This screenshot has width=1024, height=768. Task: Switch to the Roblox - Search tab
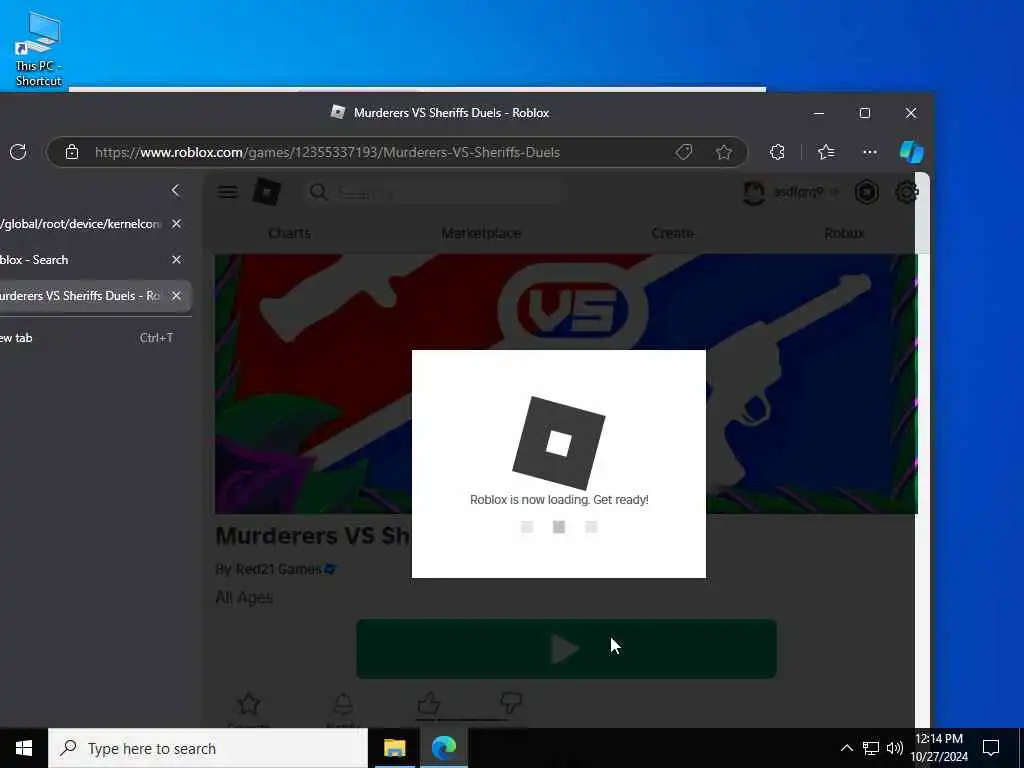(x=82, y=259)
